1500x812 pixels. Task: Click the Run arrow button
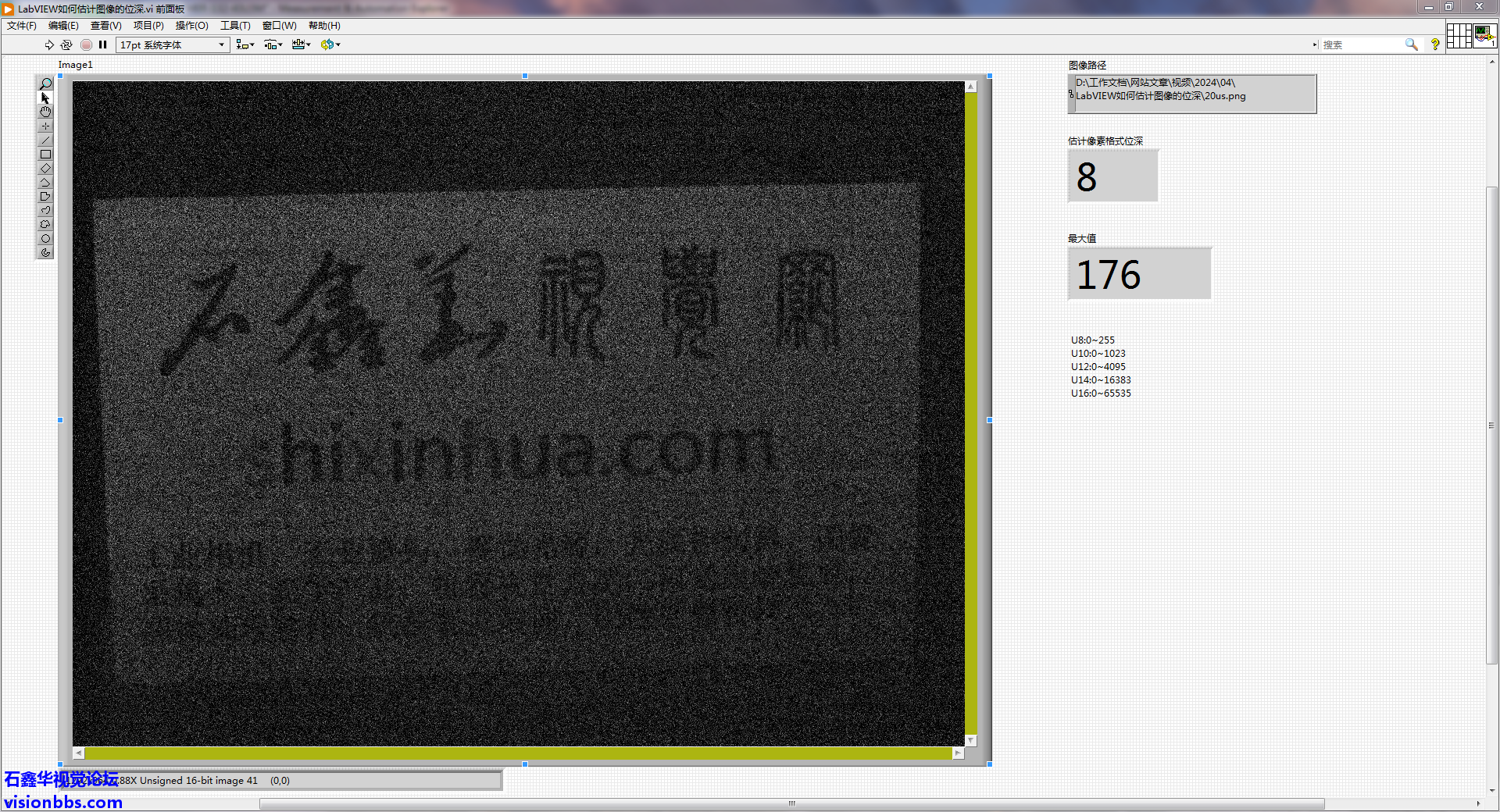[49, 45]
